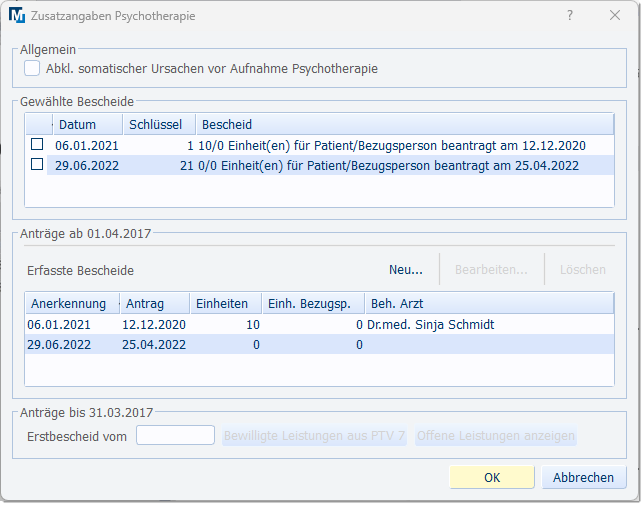
Task: Click Dr.med. Sinja Schmidt cell
Action: (x=430, y=325)
